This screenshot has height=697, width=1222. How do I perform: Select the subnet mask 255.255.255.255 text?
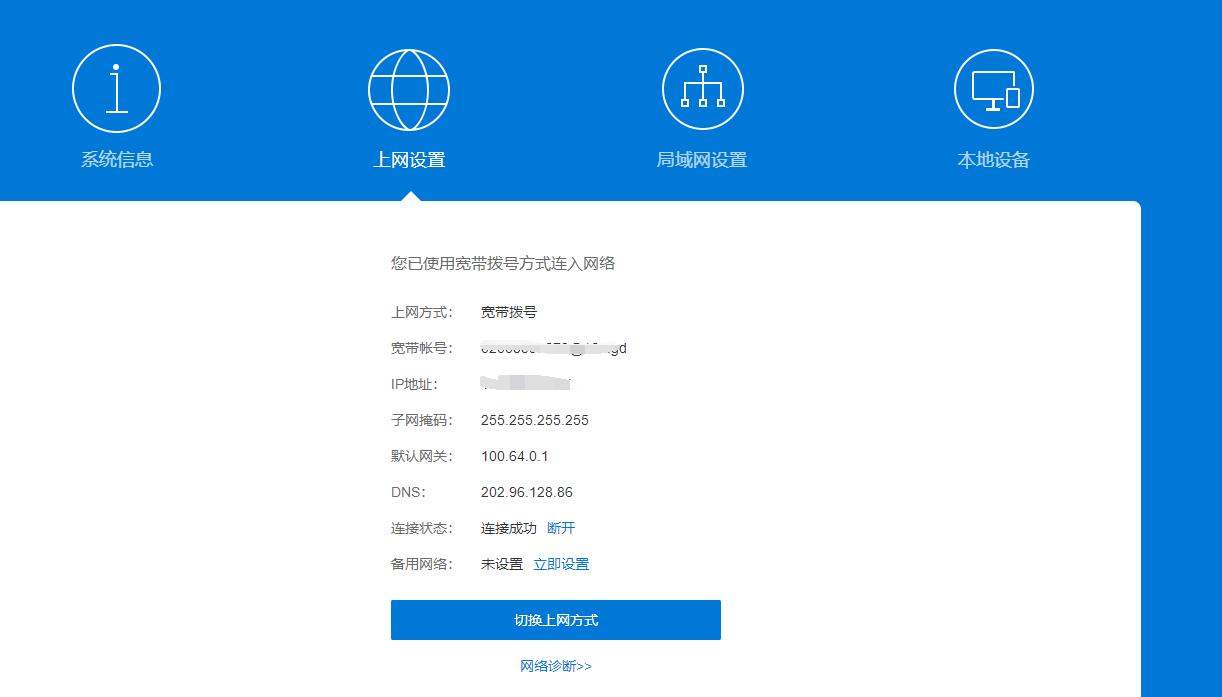[535, 420]
